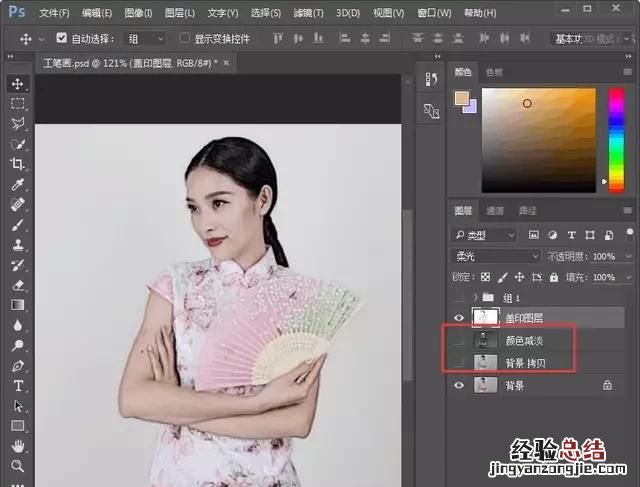Select the Gradient tool
This screenshot has height=487, width=640.
point(18,305)
